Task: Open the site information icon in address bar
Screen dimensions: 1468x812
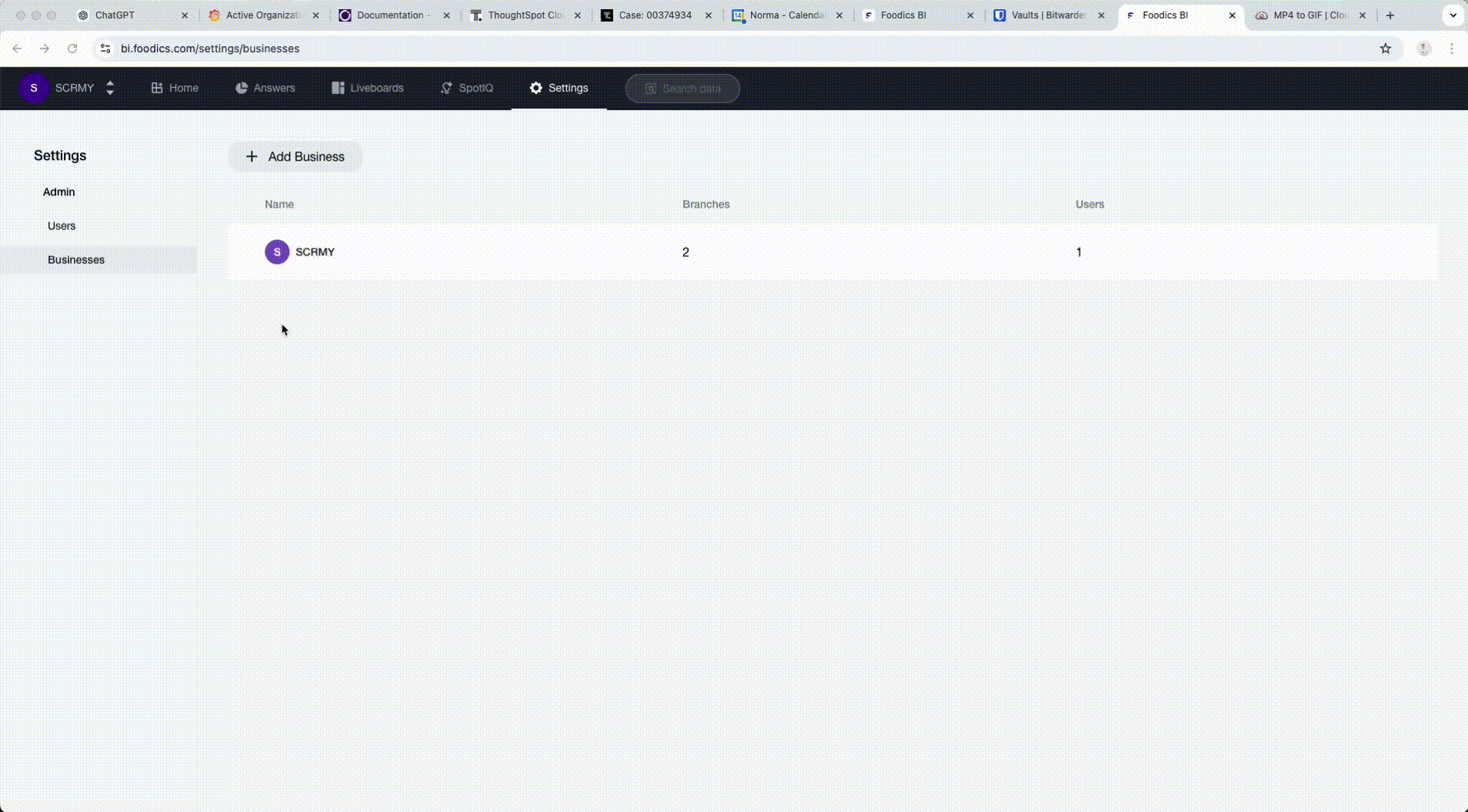Action: pyautogui.click(x=105, y=48)
